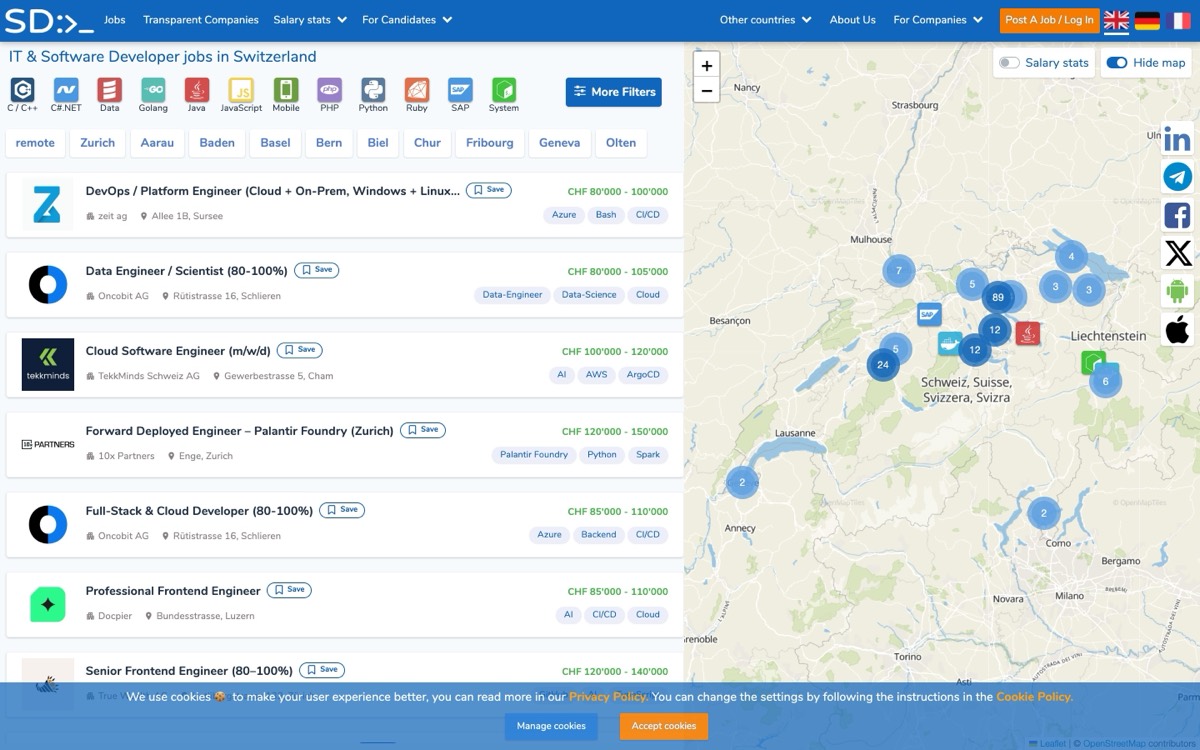1200x750 pixels.
Task: Open the For Candidates dropdown
Action: pos(407,20)
